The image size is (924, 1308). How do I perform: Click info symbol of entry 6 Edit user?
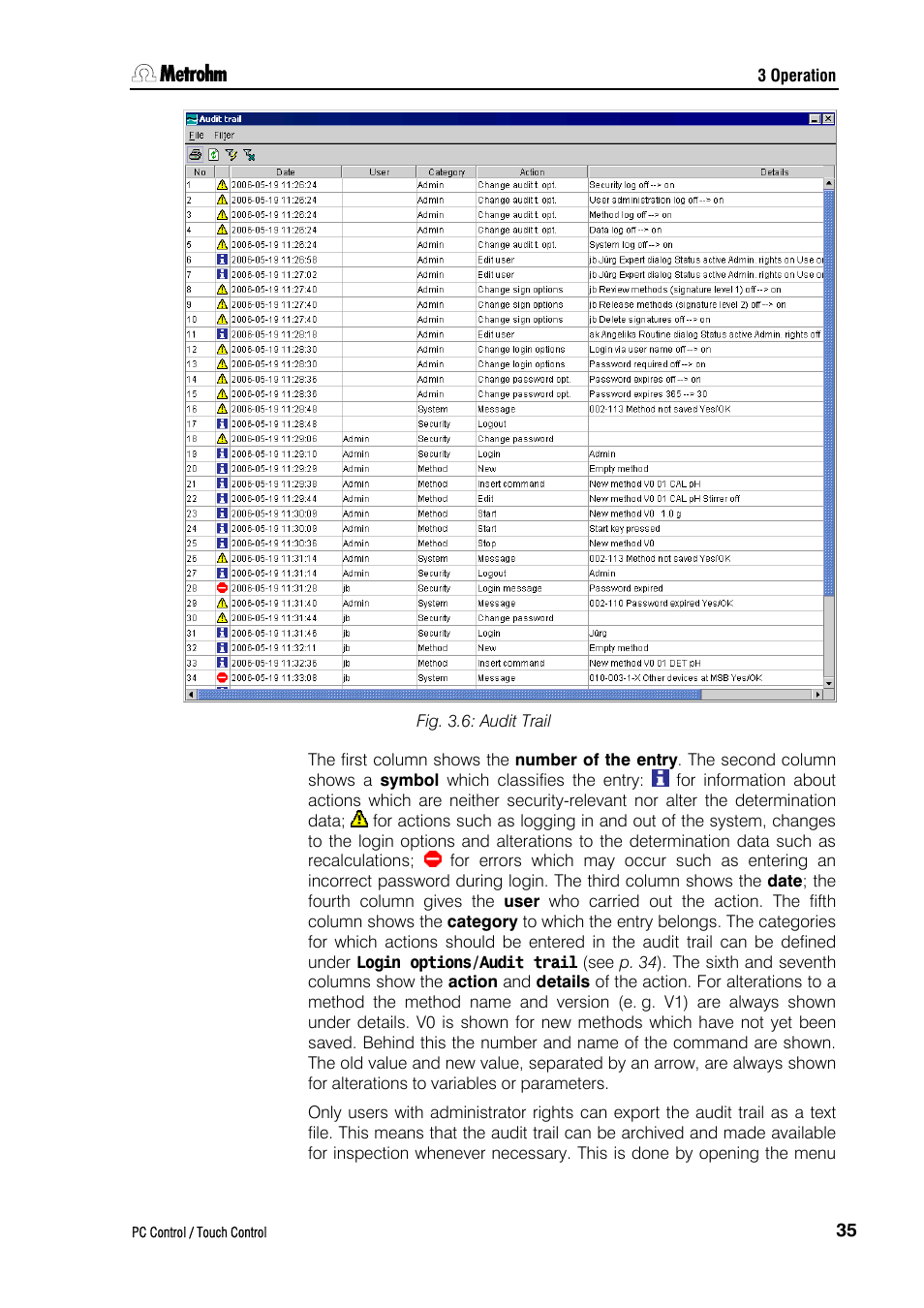[222, 260]
